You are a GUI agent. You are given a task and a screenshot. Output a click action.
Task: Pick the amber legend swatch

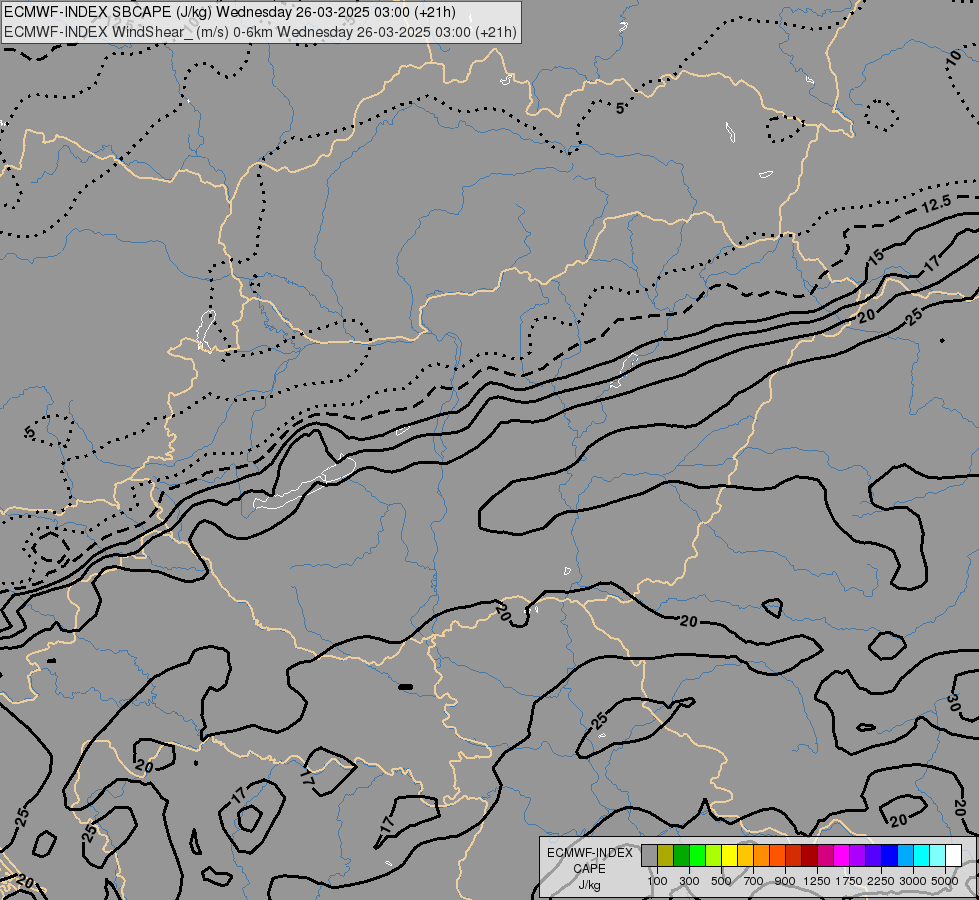745,856
